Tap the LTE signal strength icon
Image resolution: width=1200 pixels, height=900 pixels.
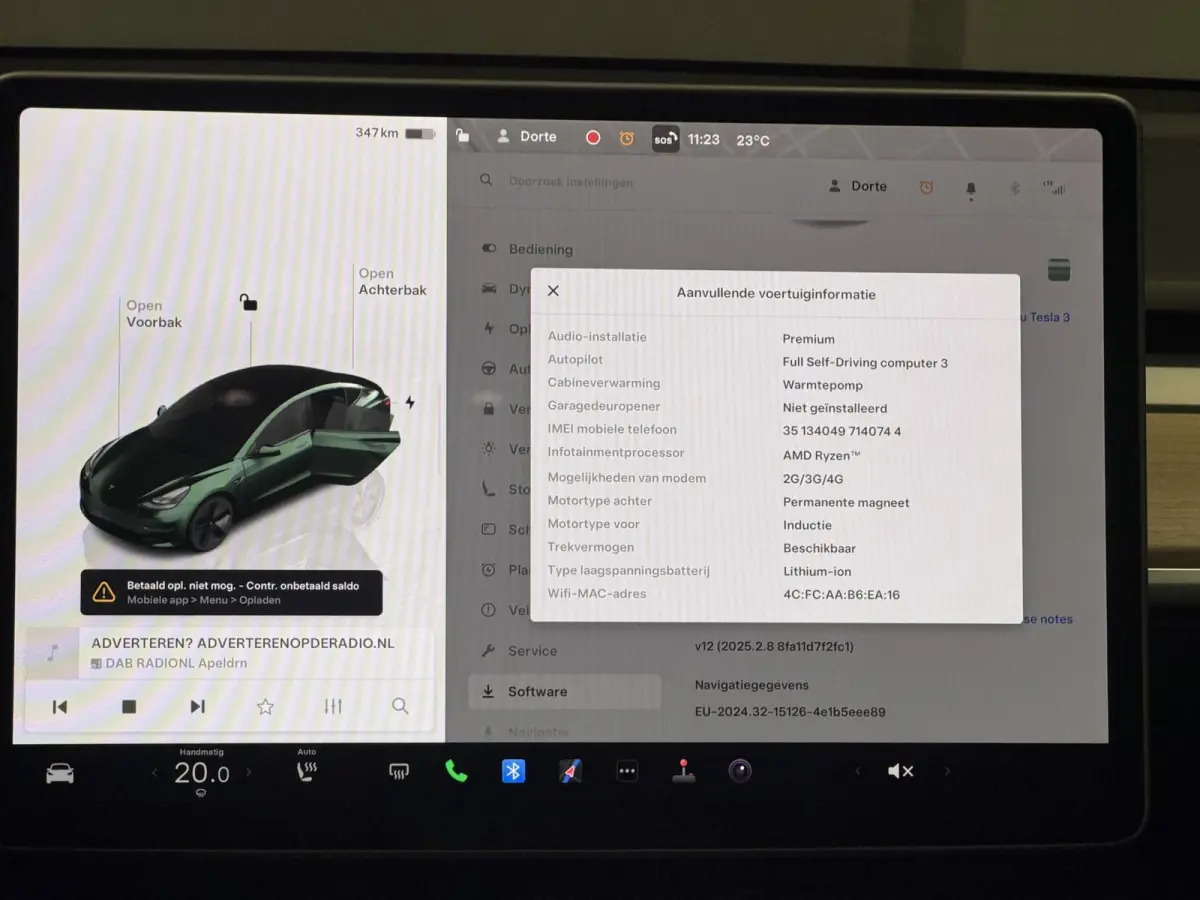[1053, 187]
